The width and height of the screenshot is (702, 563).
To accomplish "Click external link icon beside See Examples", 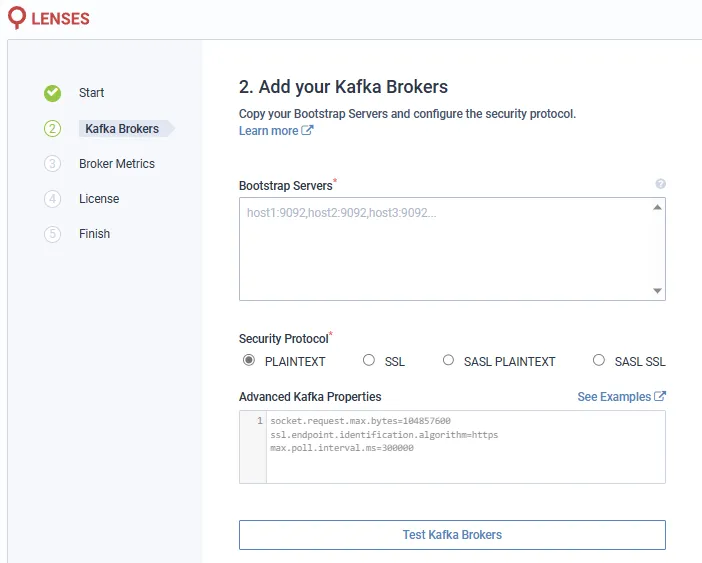I will (x=659, y=396).
